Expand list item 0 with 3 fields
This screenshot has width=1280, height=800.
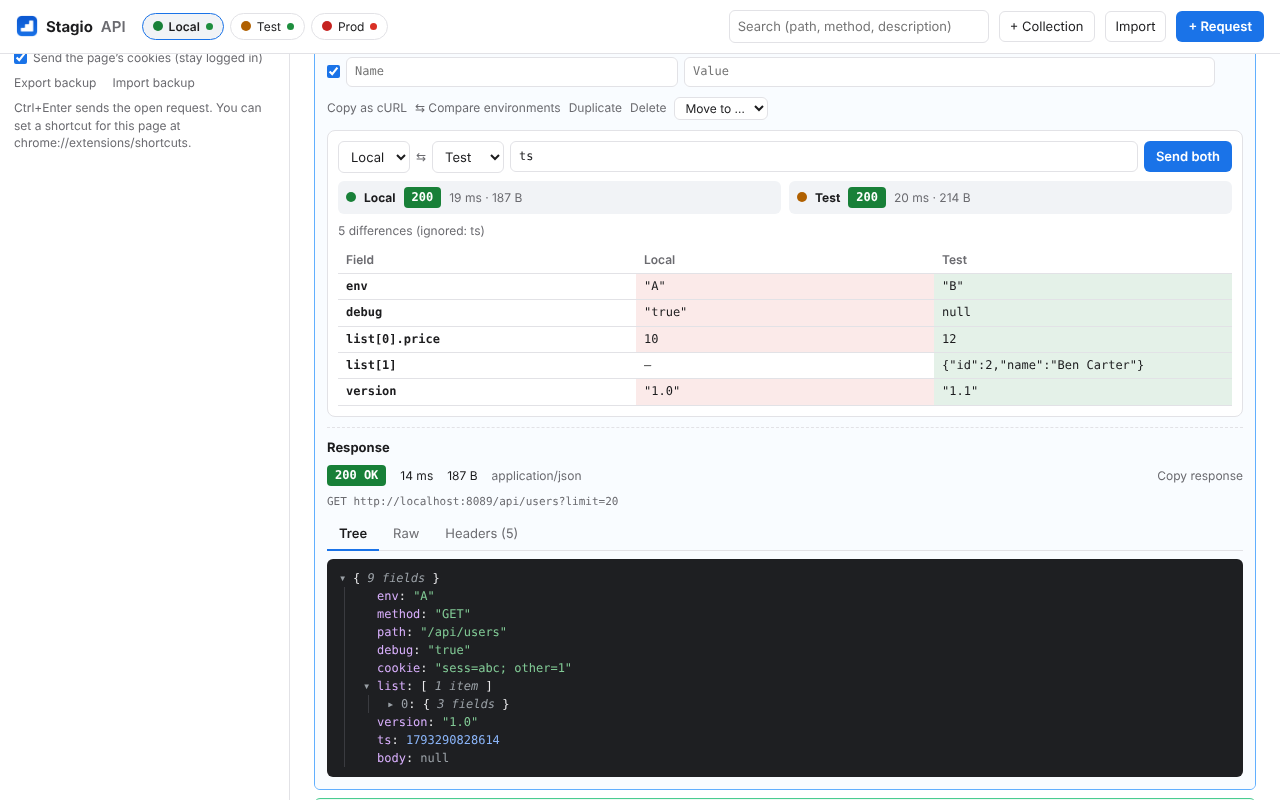coord(391,704)
